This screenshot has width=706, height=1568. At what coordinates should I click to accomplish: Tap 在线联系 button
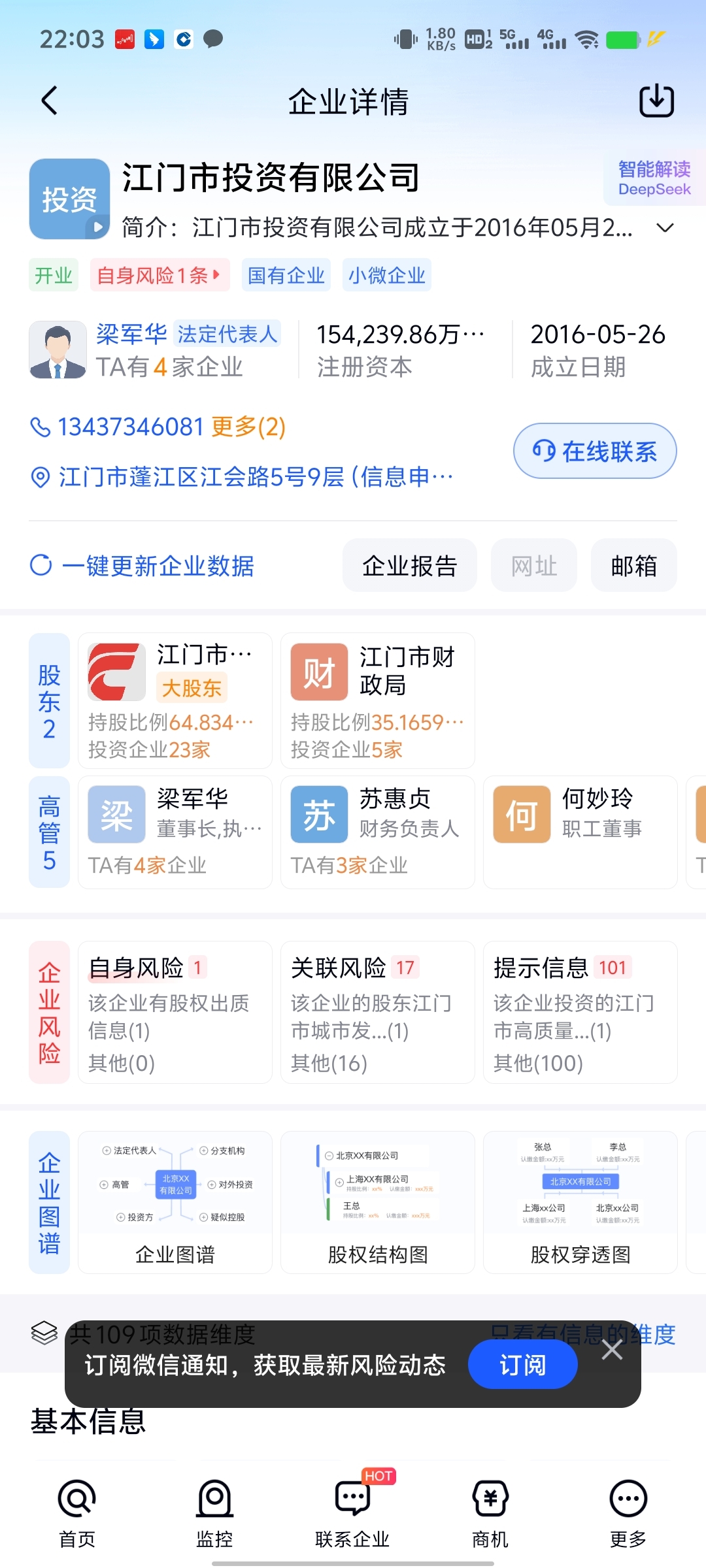(x=595, y=451)
